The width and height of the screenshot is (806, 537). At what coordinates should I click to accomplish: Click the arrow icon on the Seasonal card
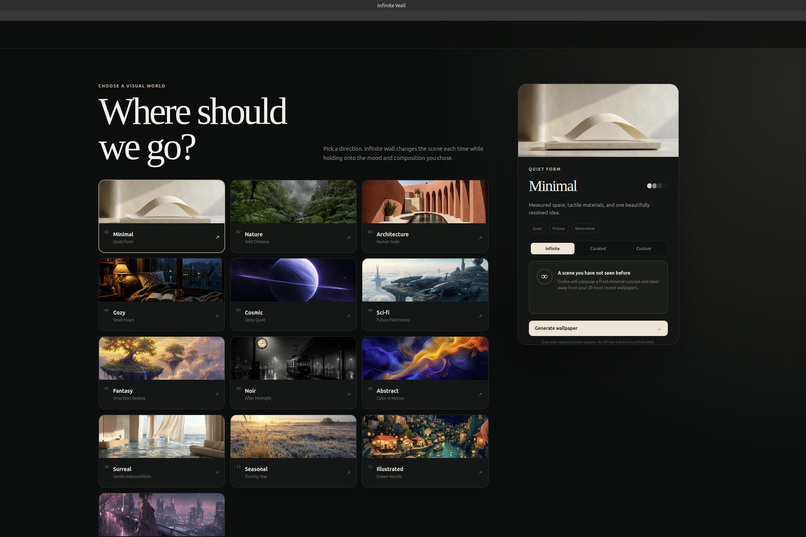click(349, 472)
